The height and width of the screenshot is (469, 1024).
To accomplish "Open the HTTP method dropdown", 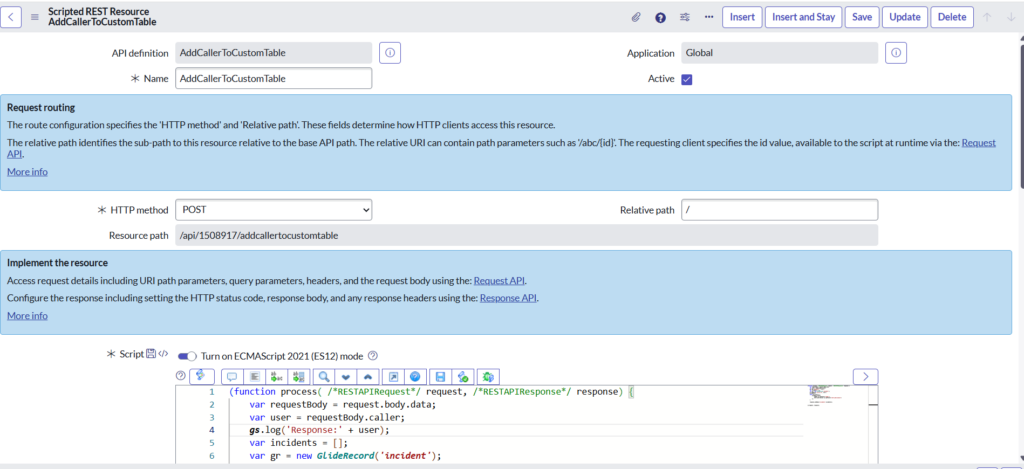I will coord(273,210).
